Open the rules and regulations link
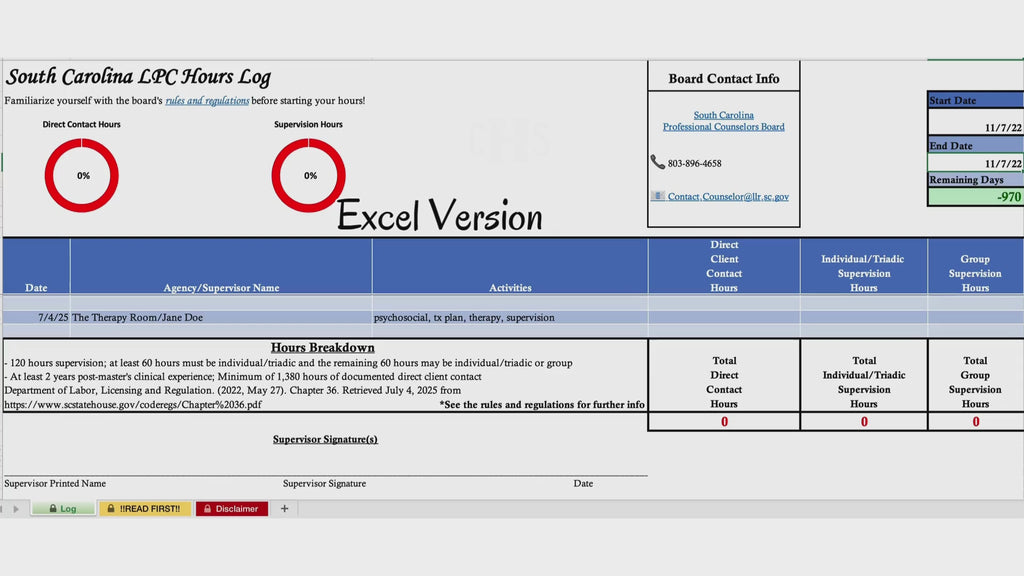This screenshot has width=1024, height=576. click(x=207, y=101)
